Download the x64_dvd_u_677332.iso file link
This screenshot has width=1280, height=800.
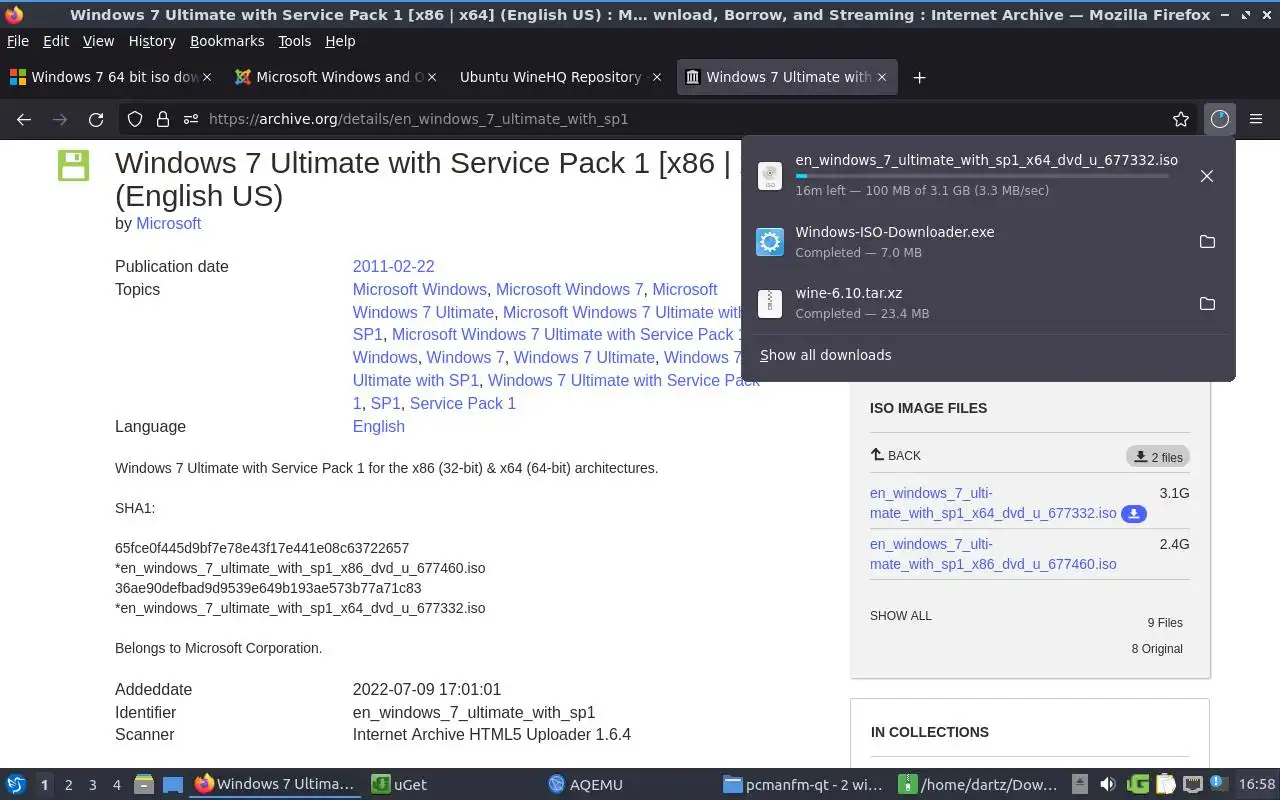[x=993, y=503]
